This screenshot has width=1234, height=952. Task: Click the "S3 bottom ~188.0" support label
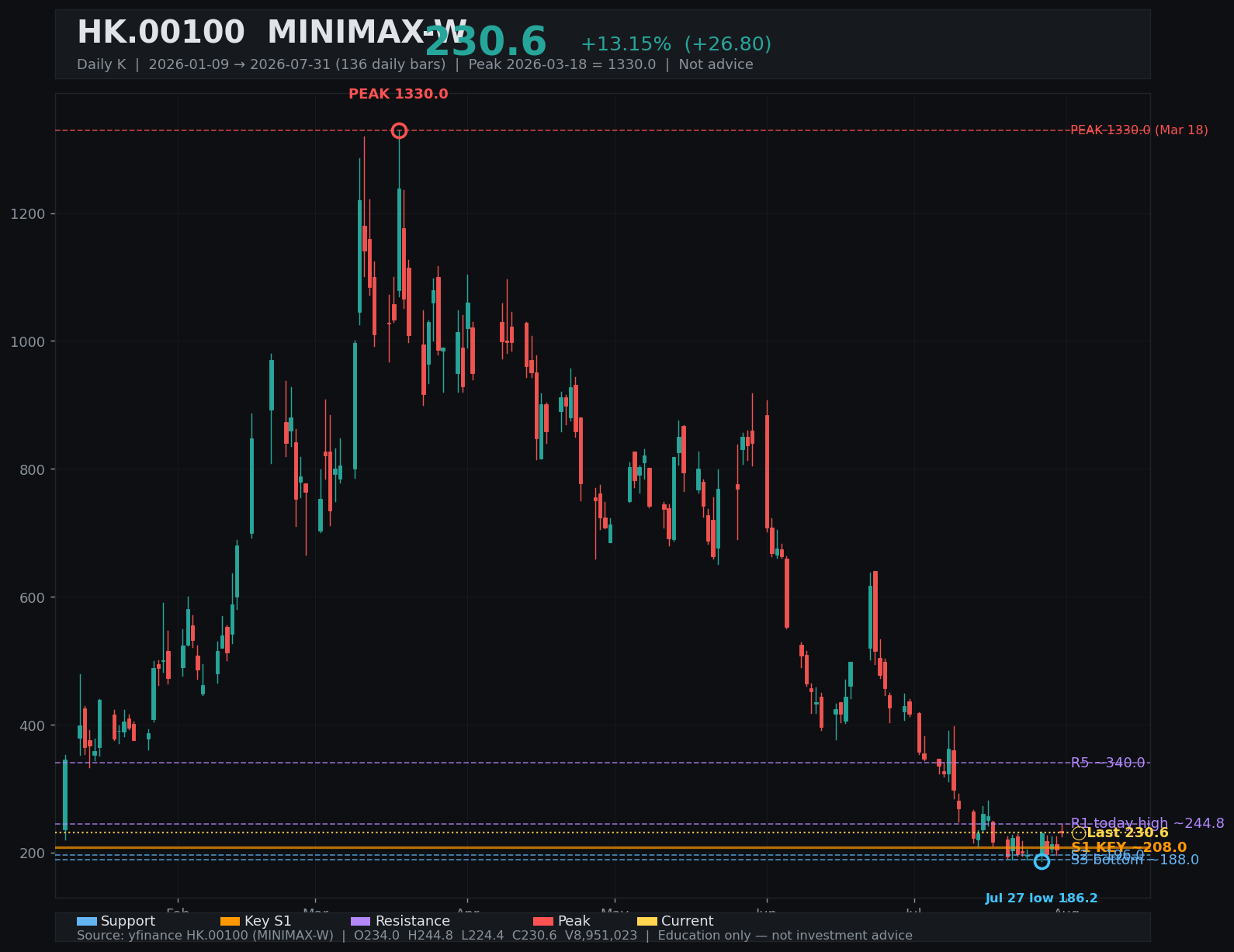[x=1135, y=860]
